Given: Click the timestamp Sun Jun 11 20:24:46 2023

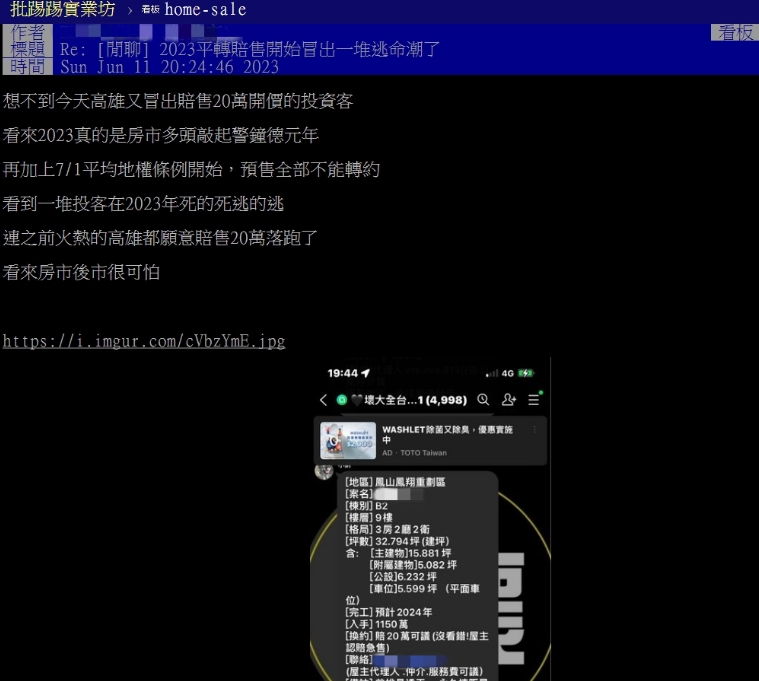Looking at the screenshot, I should click(x=169, y=67).
